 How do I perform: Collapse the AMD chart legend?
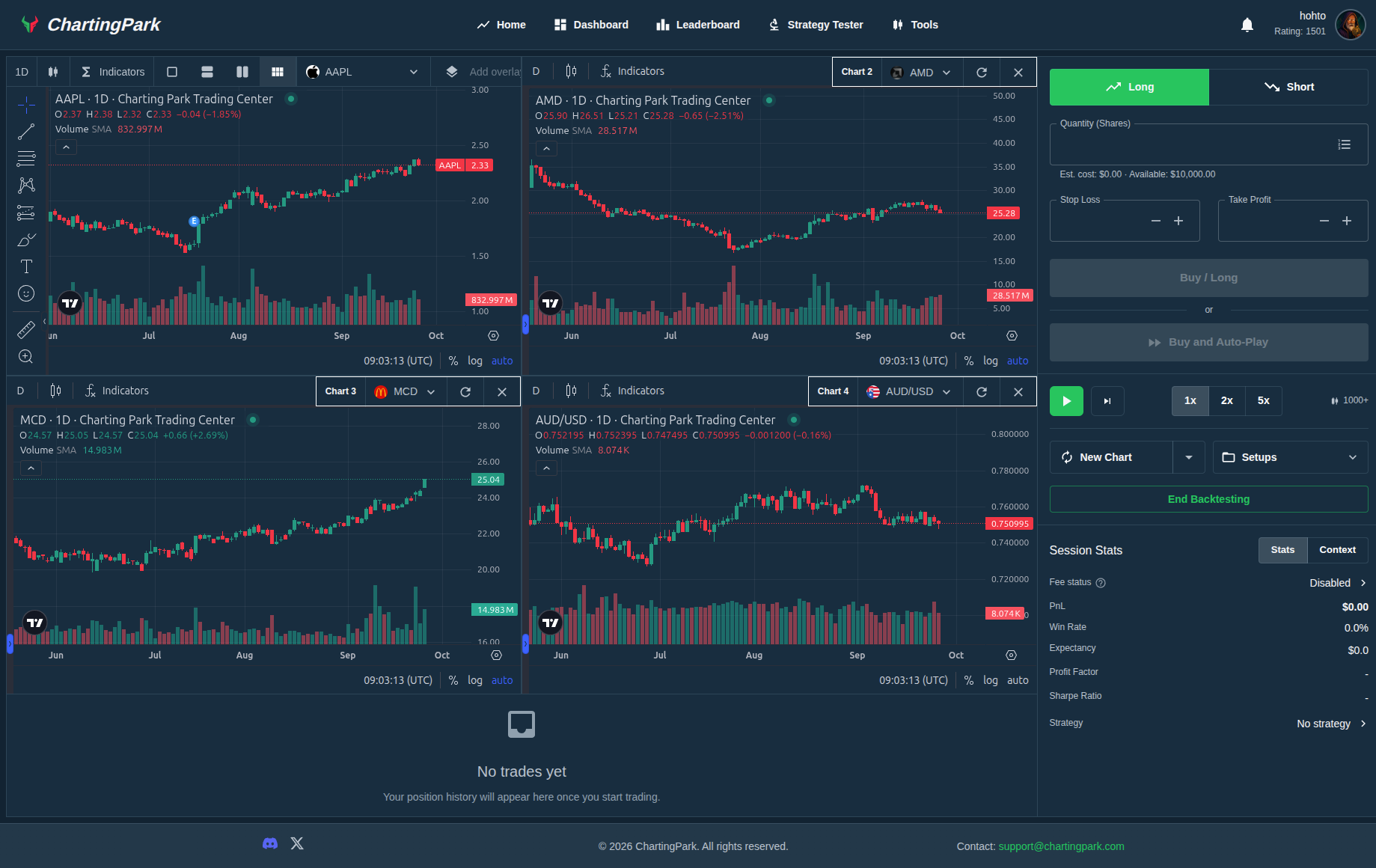pos(546,149)
